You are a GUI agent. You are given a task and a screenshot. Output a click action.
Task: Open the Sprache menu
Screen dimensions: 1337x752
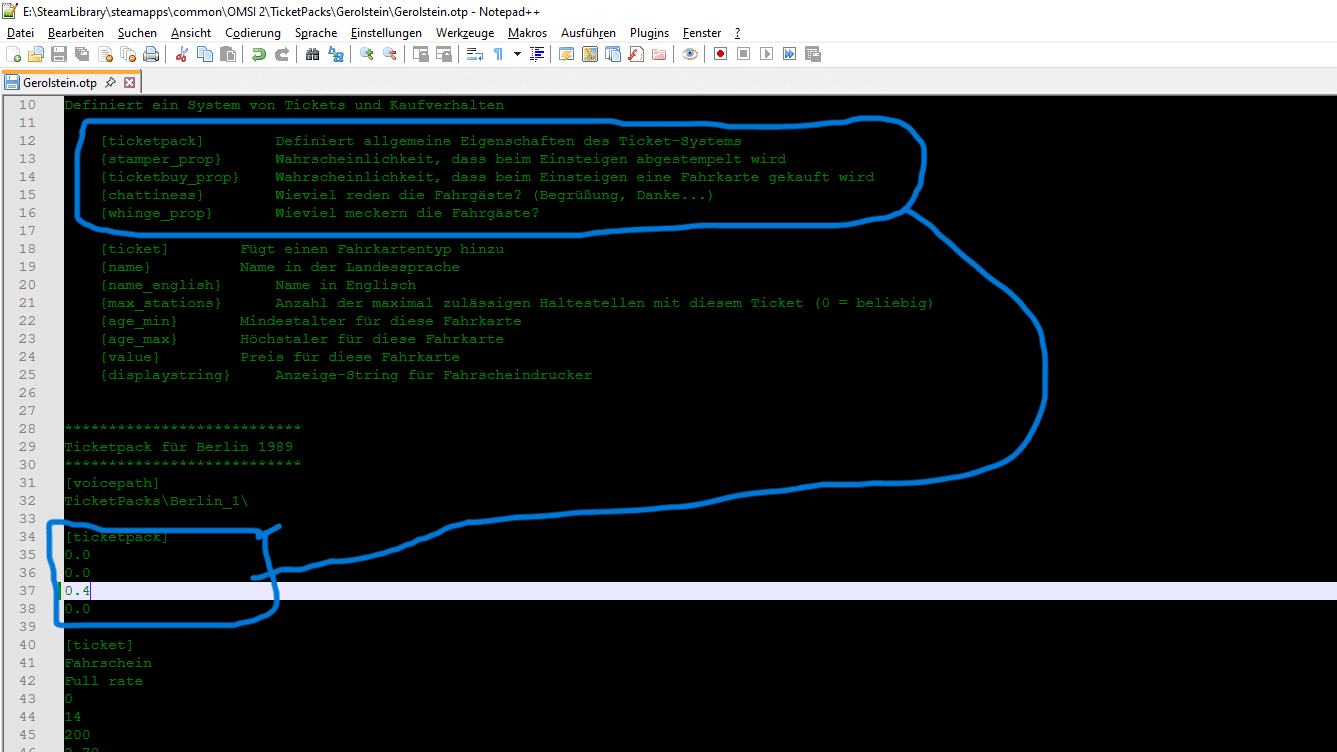click(x=316, y=33)
